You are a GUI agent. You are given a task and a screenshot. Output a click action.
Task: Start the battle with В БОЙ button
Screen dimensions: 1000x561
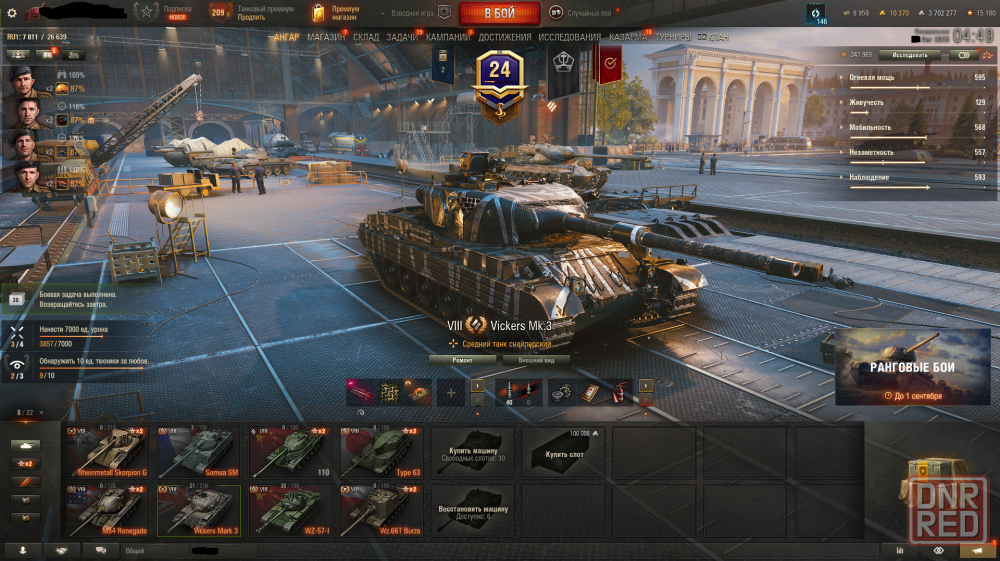click(500, 13)
